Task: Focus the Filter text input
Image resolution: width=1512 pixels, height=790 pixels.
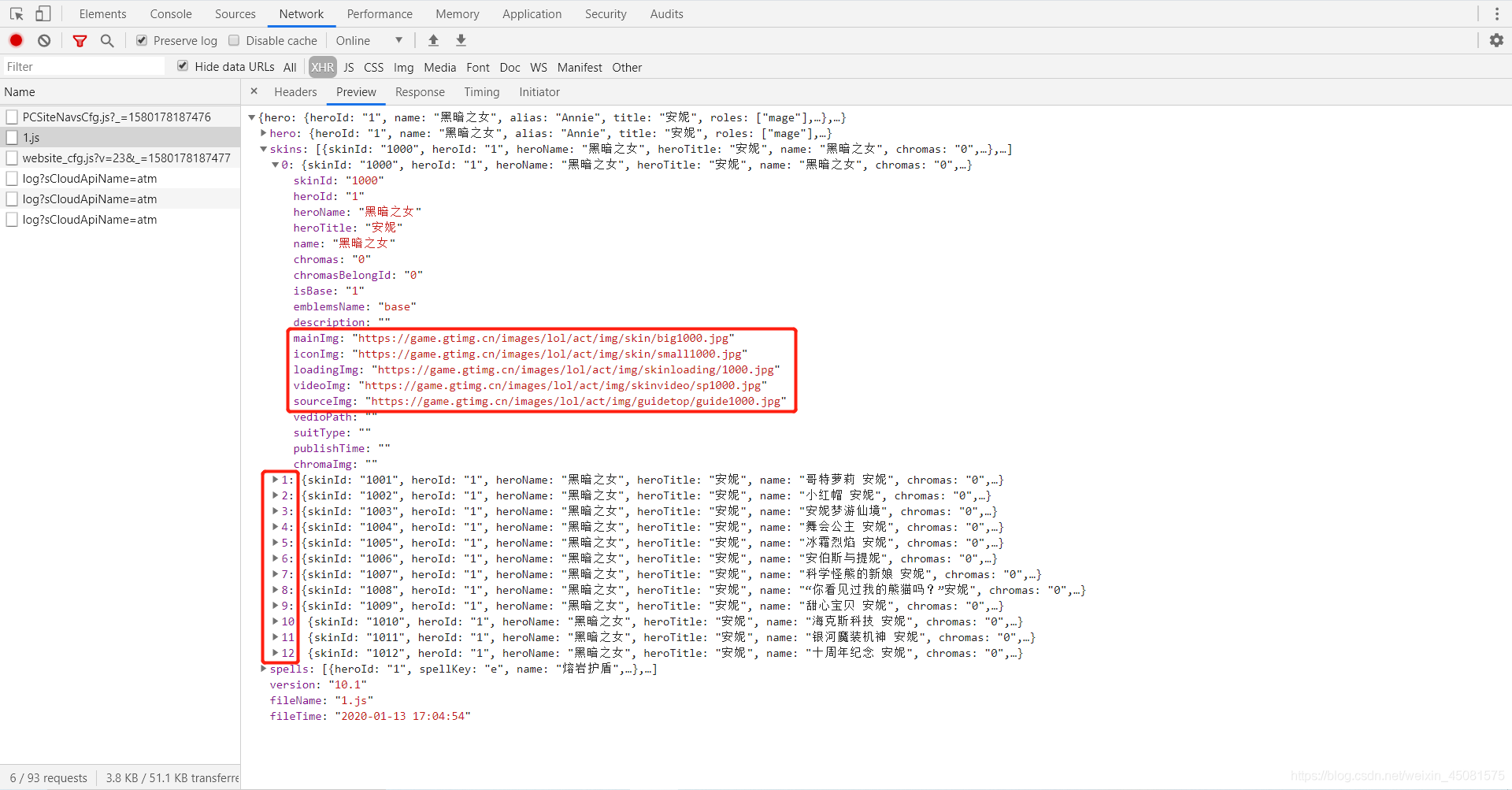Action: pos(83,66)
